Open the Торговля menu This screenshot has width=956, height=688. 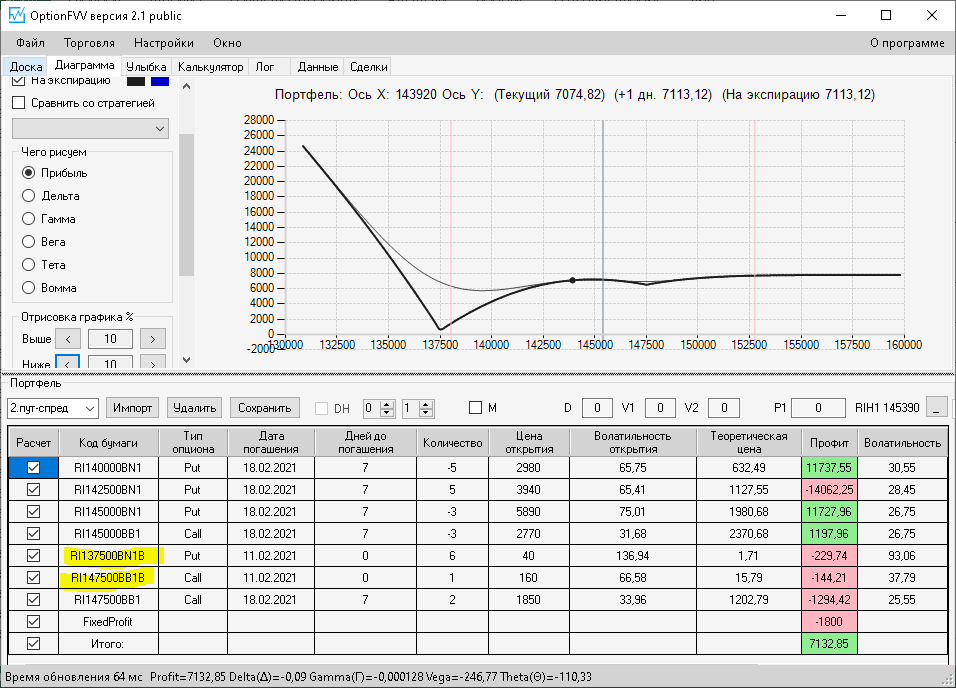(x=89, y=43)
